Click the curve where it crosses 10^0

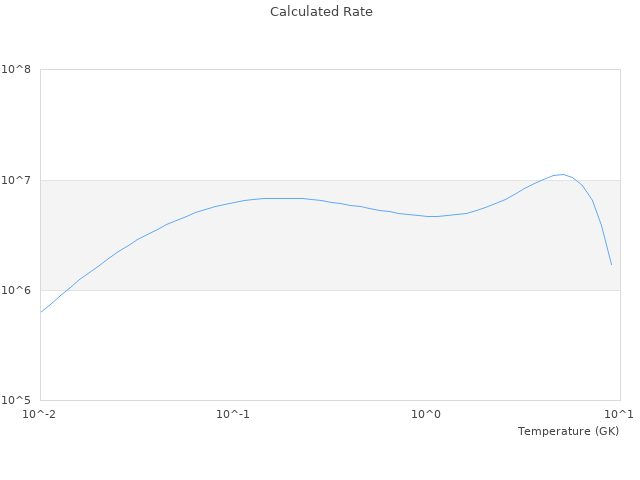pyautogui.click(x=427, y=216)
